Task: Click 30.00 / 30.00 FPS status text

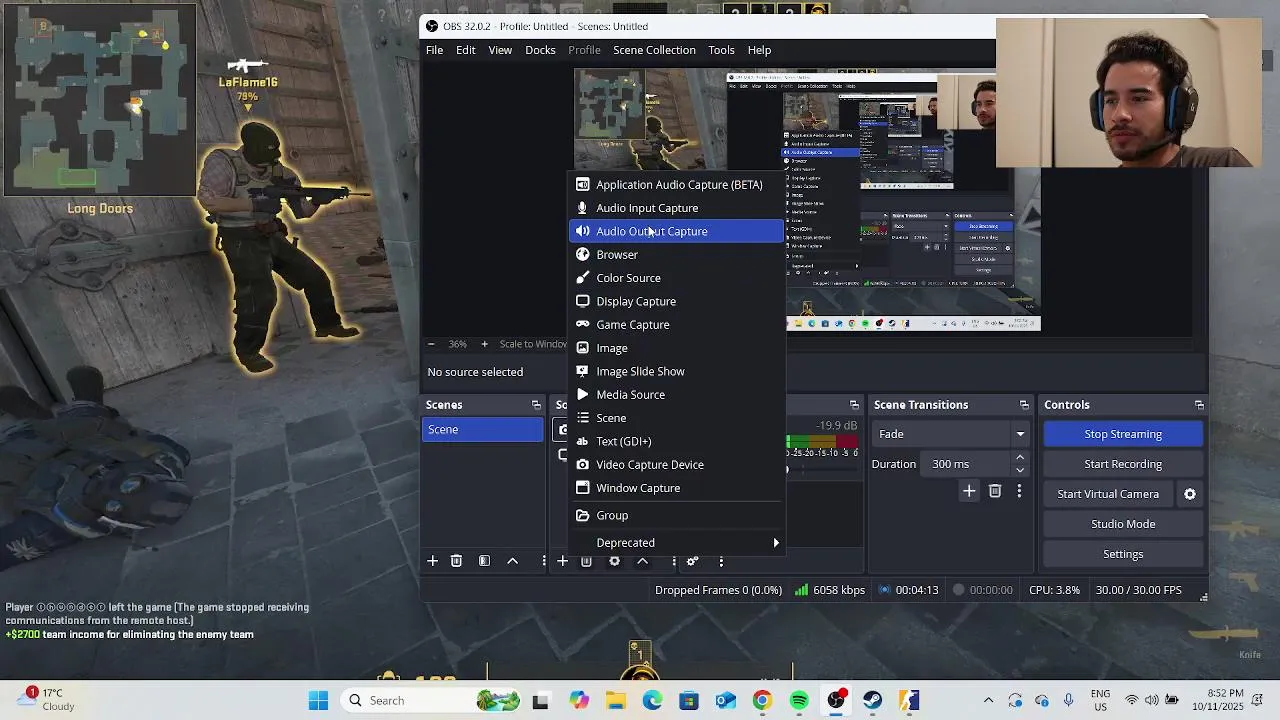Action: [x=1138, y=590]
